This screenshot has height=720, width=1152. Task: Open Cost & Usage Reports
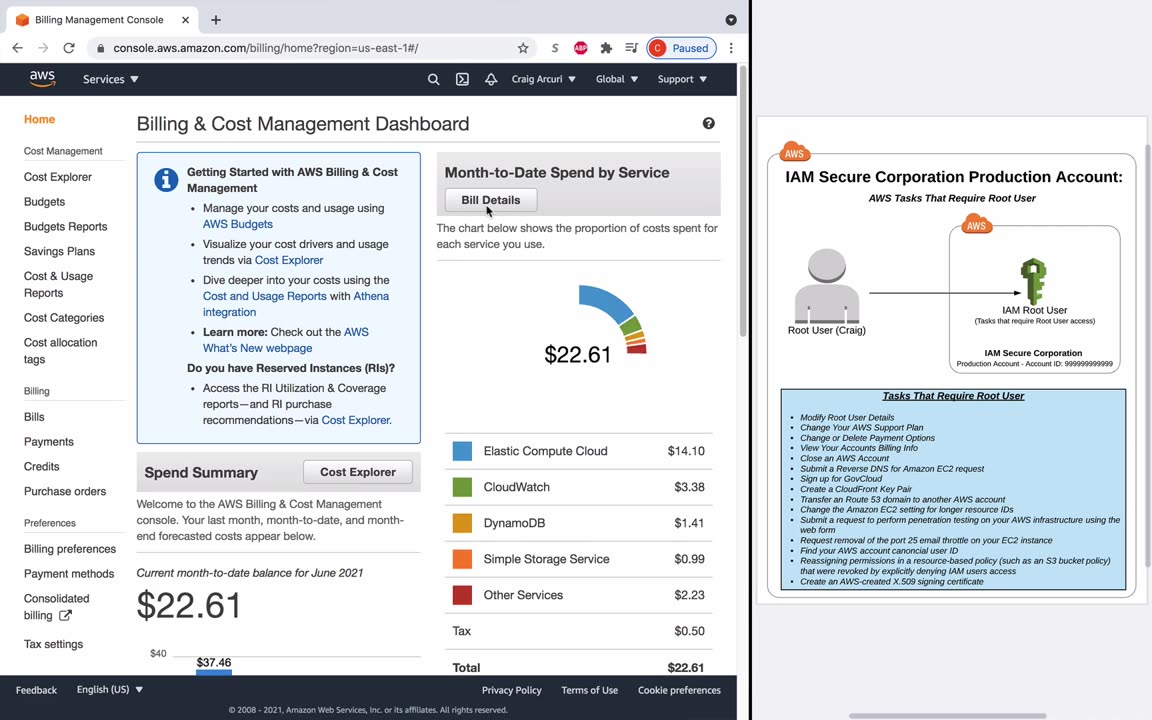pos(58,284)
